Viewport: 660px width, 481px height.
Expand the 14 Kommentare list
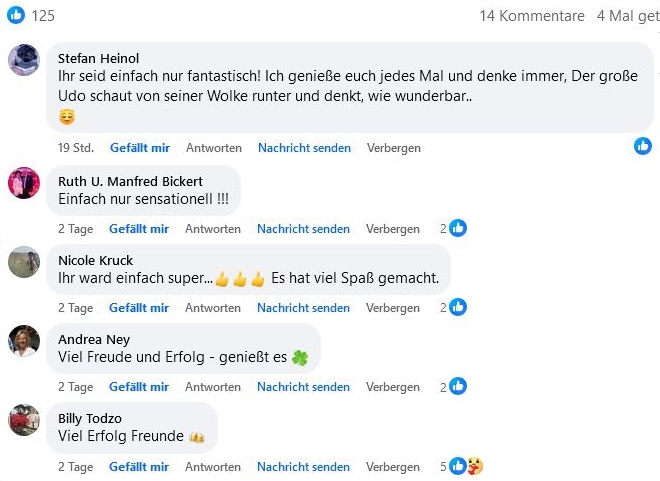point(532,16)
